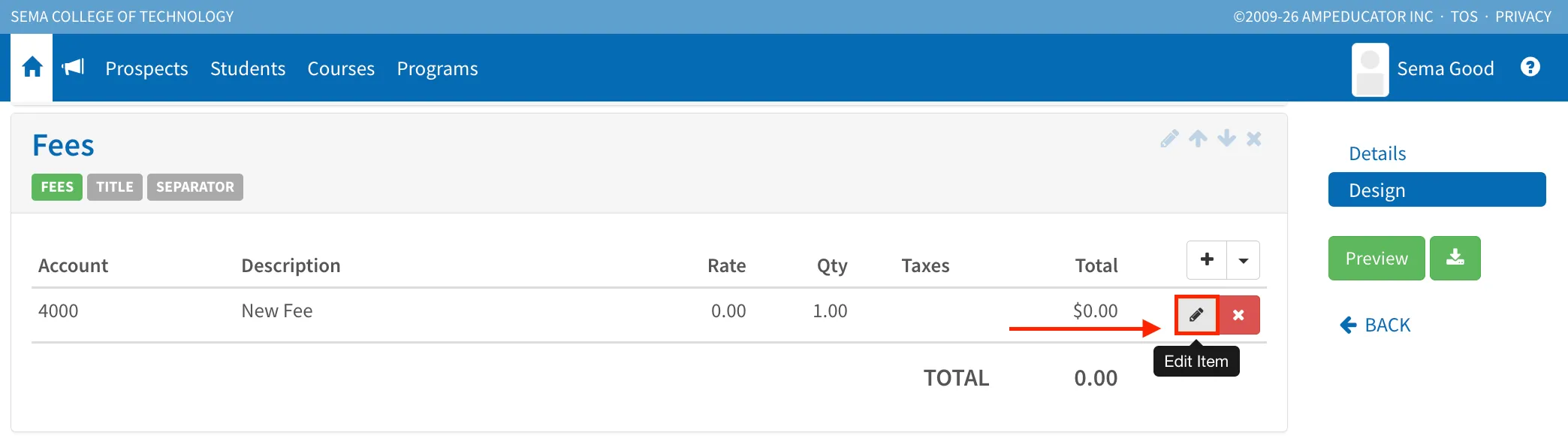Go to the home page icon
Viewport: 1568px width, 436px height.
[x=32, y=68]
